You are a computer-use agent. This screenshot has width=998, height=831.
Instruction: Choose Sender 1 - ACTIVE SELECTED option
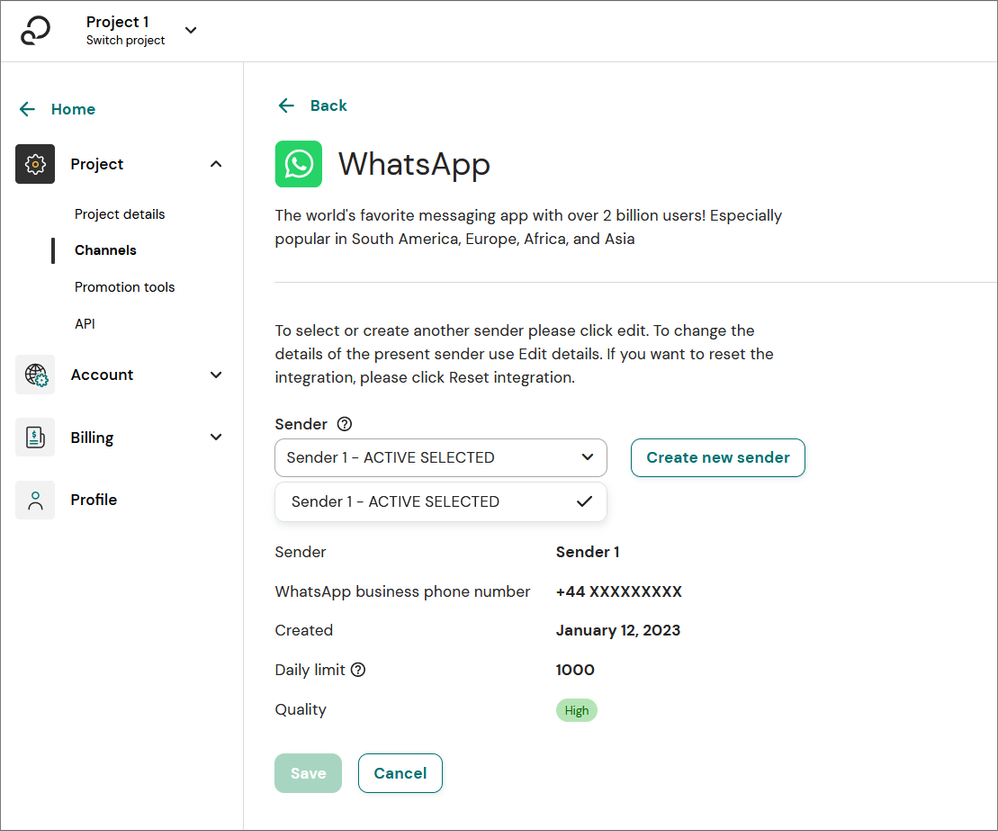pyautogui.click(x=440, y=501)
